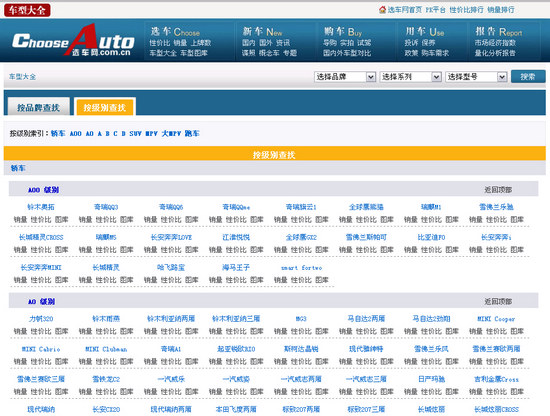
Task: Open the MINI Clubman model link
Action: [106, 349]
